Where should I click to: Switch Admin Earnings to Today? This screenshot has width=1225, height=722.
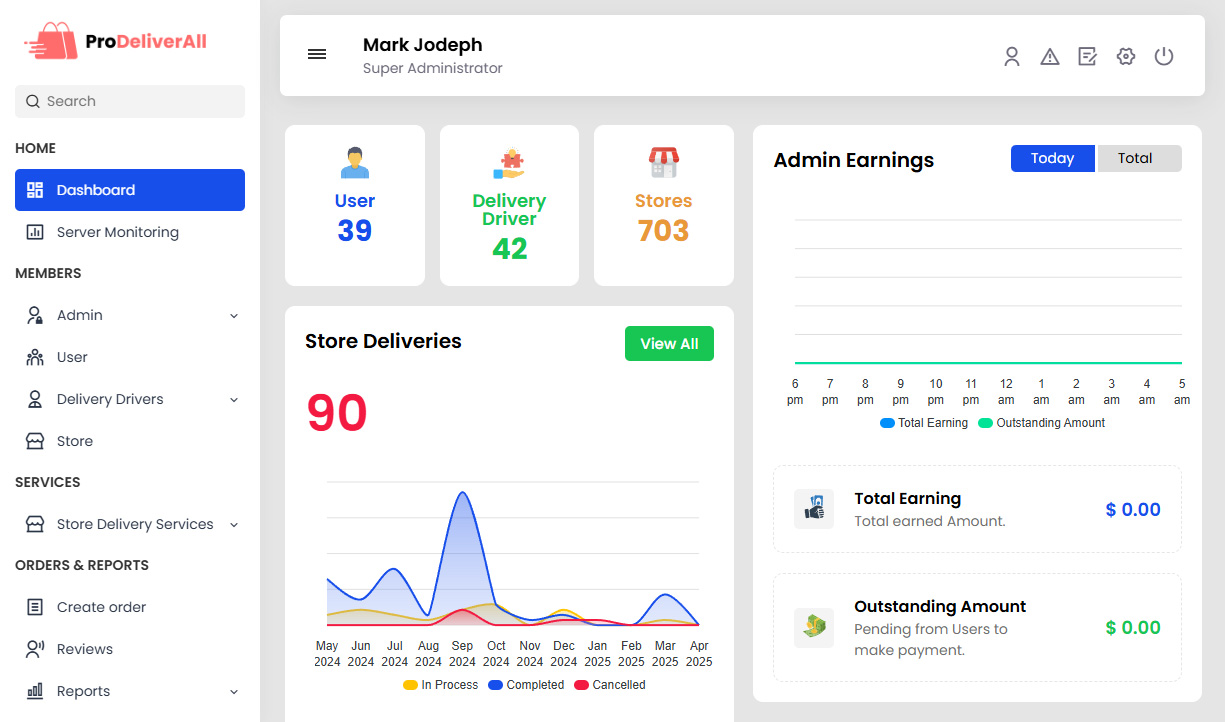[1052, 158]
